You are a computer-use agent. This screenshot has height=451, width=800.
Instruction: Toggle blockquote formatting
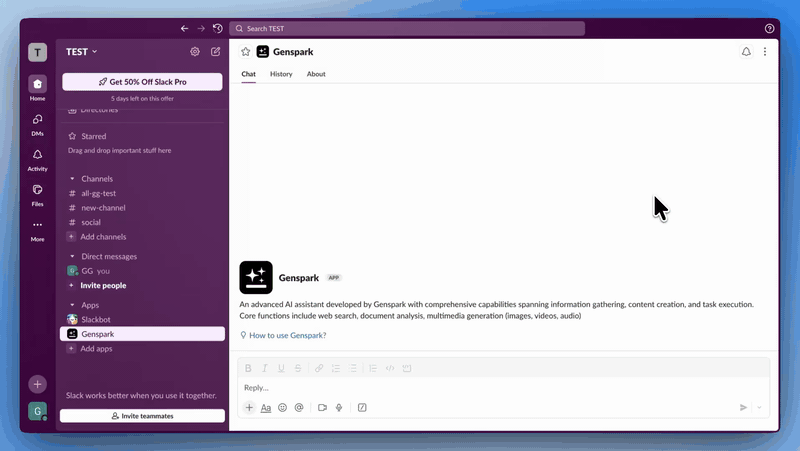coord(373,368)
